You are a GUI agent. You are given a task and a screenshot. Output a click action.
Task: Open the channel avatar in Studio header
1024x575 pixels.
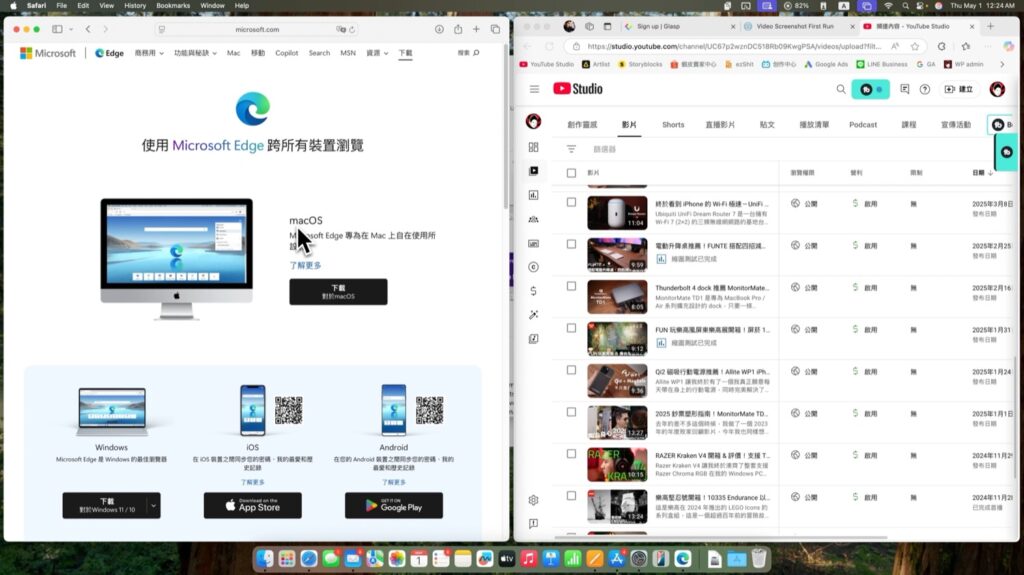pyautogui.click(x=997, y=89)
